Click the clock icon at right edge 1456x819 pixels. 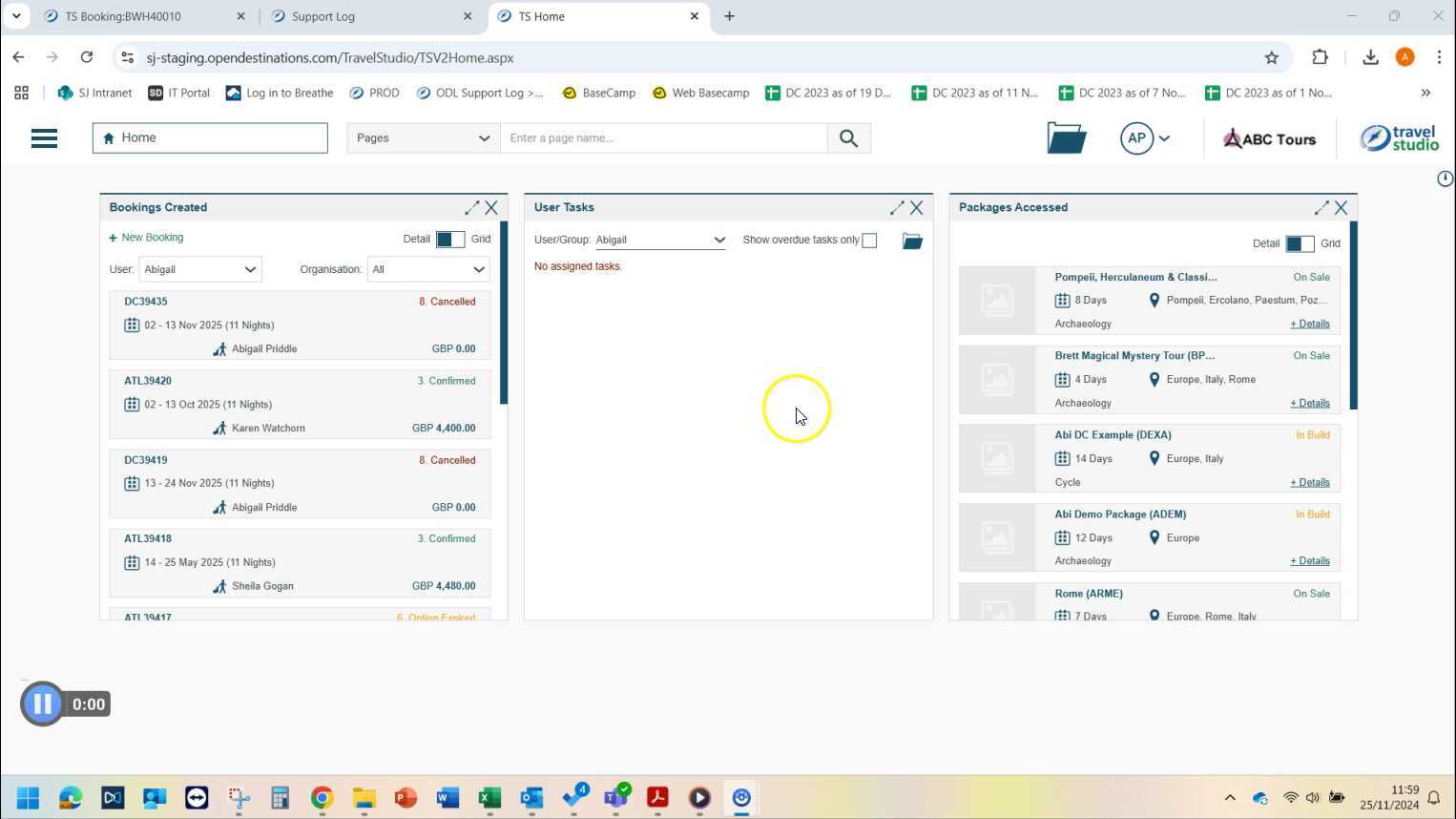point(1445,178)
